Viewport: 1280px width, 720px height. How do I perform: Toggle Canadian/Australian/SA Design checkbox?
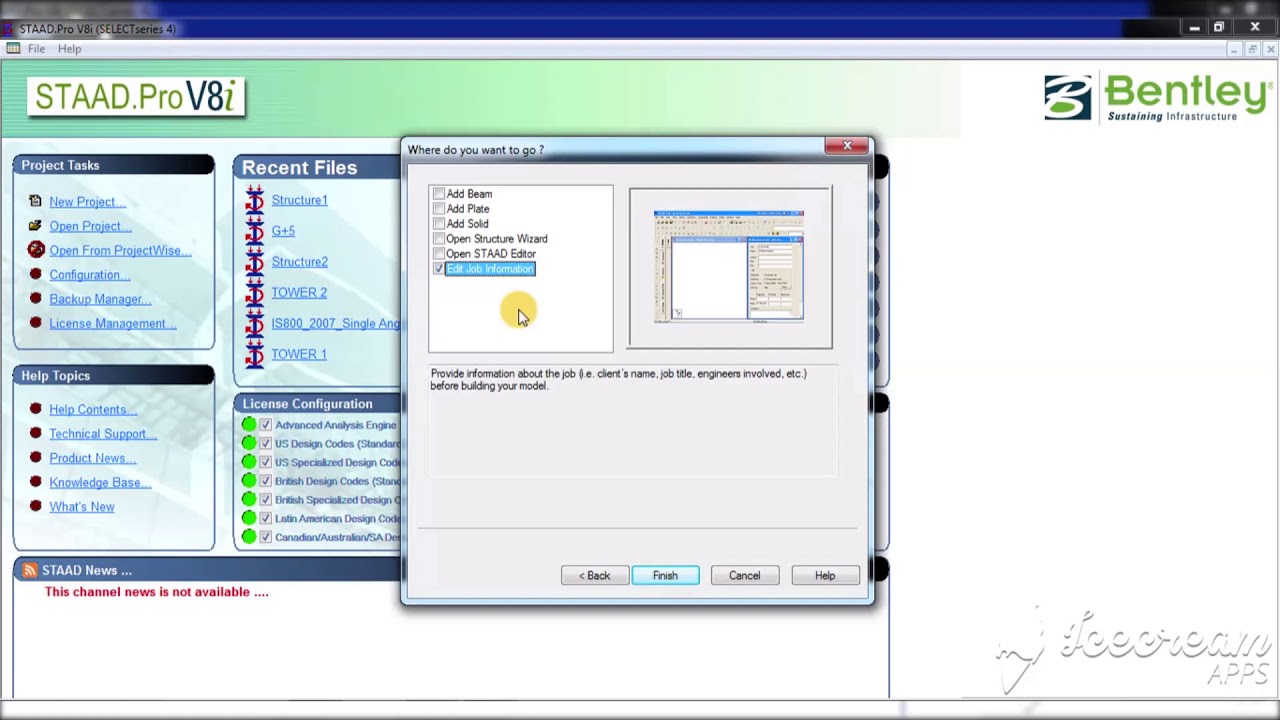pyautogui.click(x=265, y=537)
